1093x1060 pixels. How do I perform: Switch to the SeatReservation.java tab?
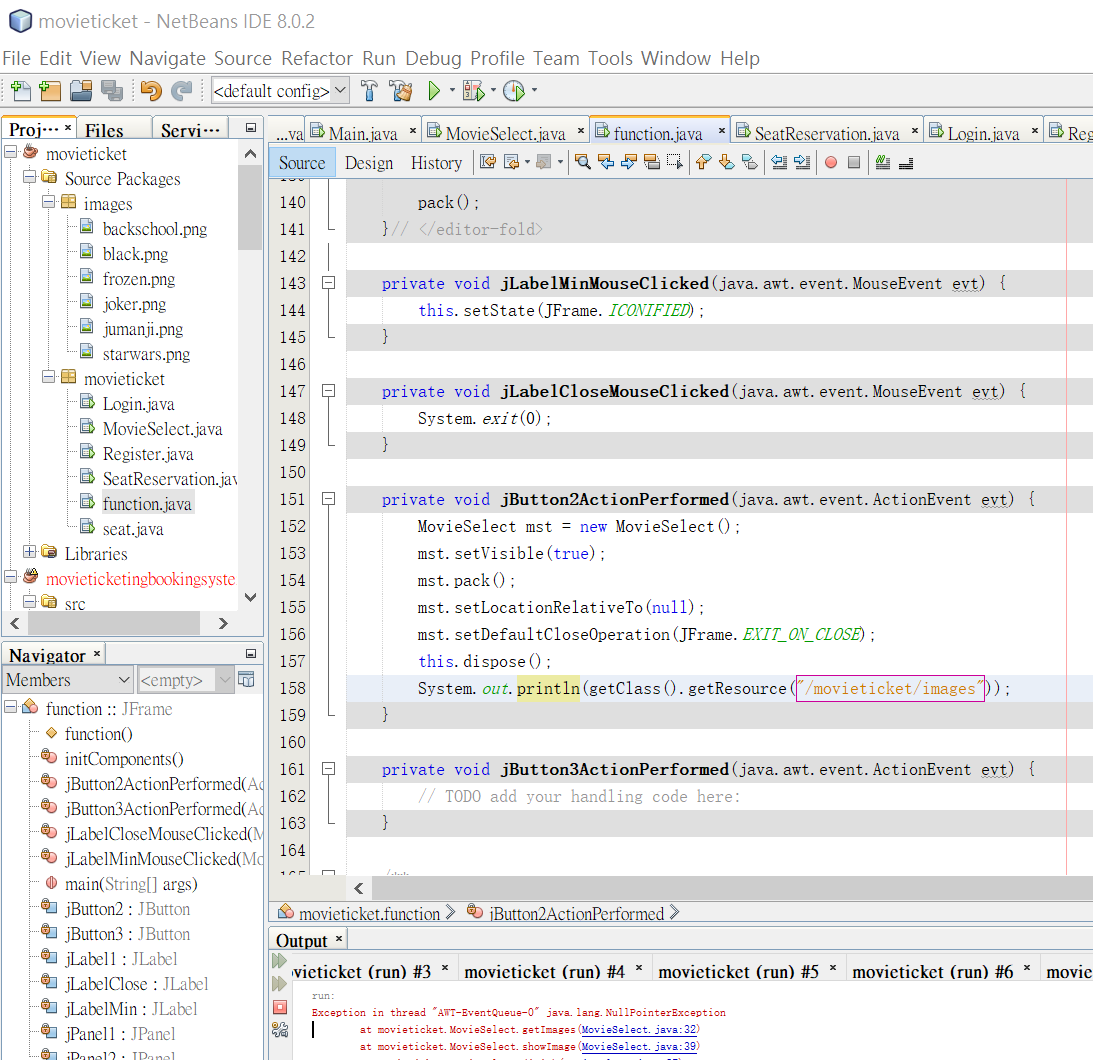click(x=827, y=132)
